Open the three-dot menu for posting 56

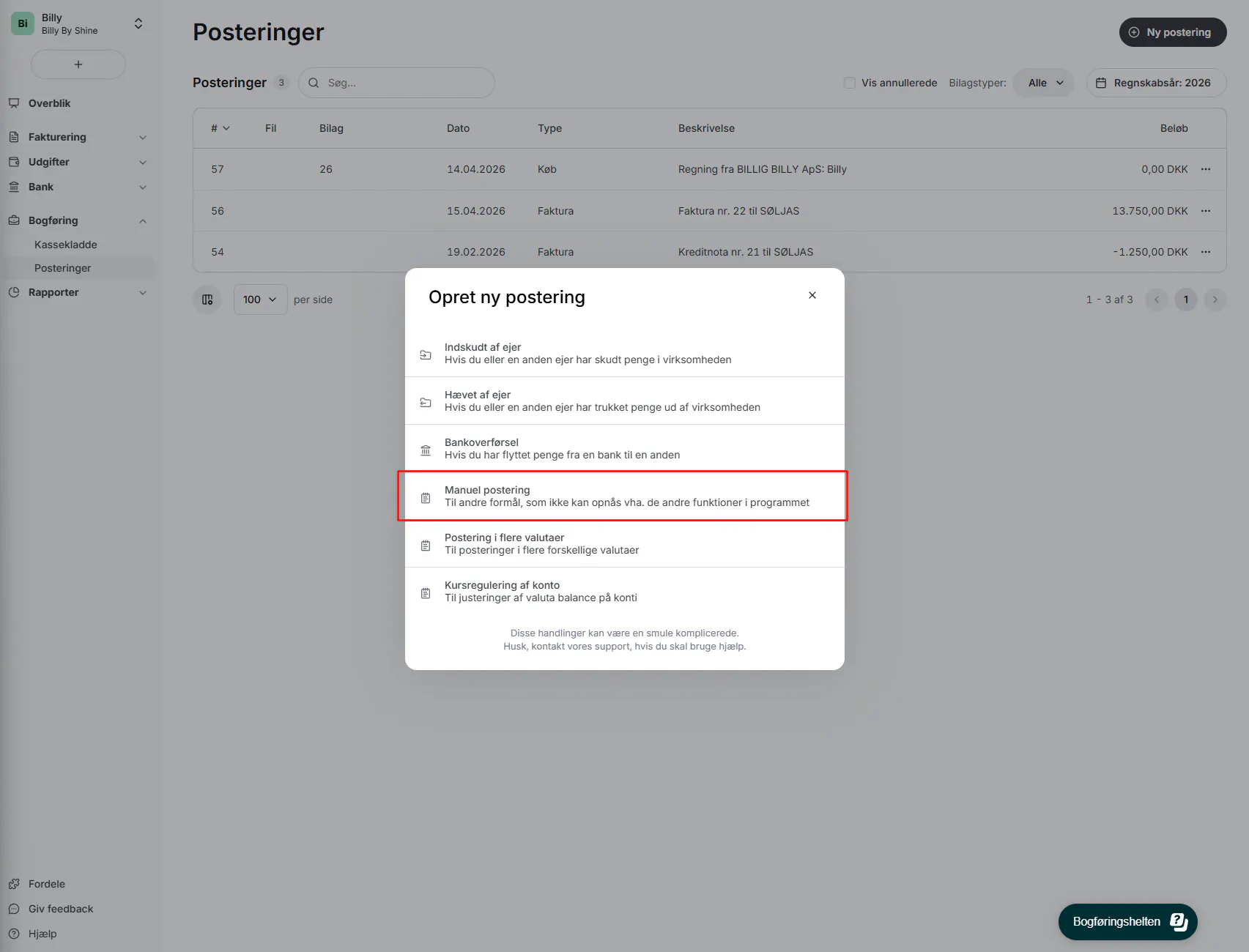point(1205,211)
